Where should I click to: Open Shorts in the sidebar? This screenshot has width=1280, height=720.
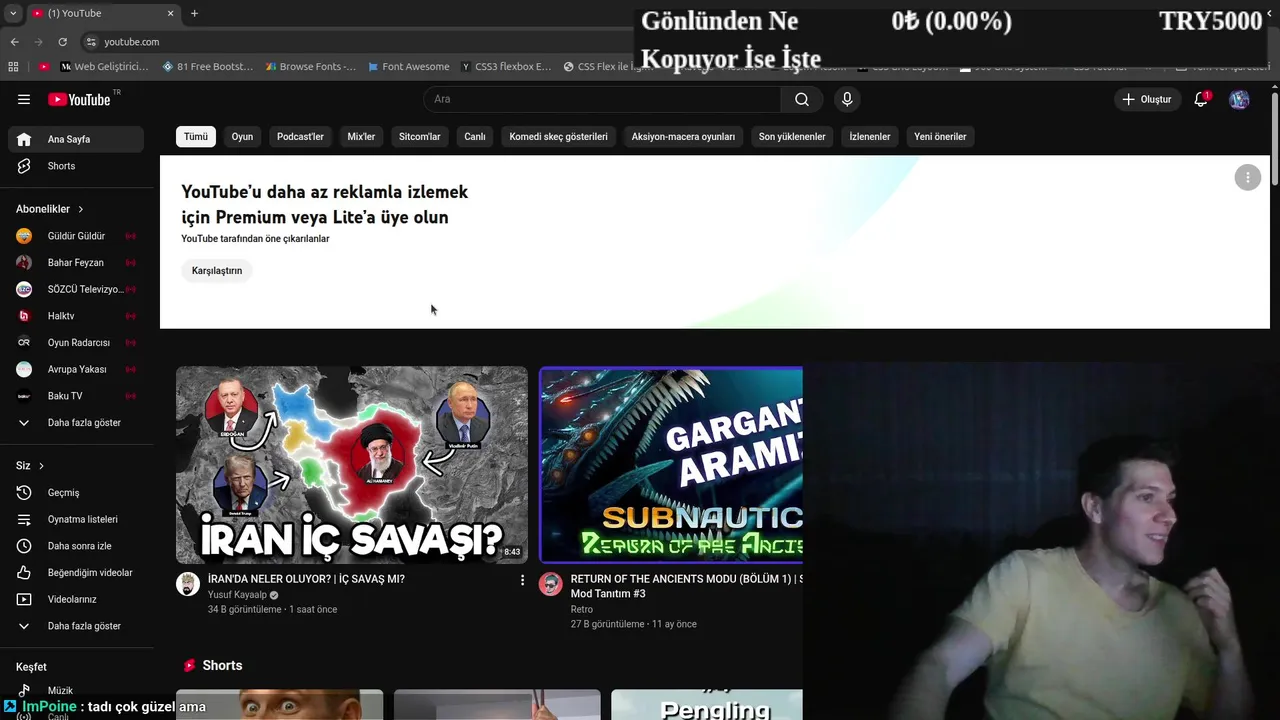click(x=76, y=166)
